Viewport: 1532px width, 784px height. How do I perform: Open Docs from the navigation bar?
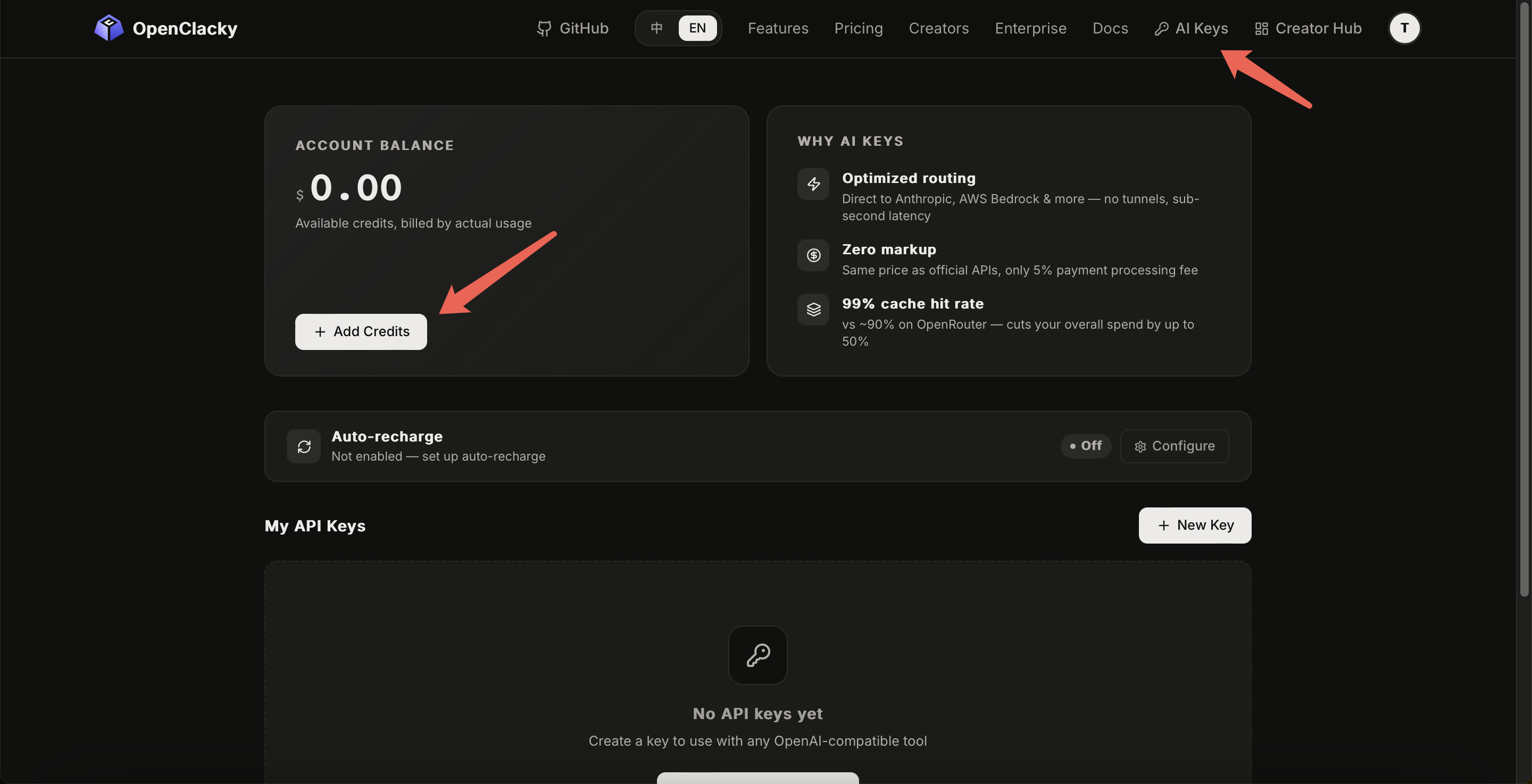pos(1110,28)
